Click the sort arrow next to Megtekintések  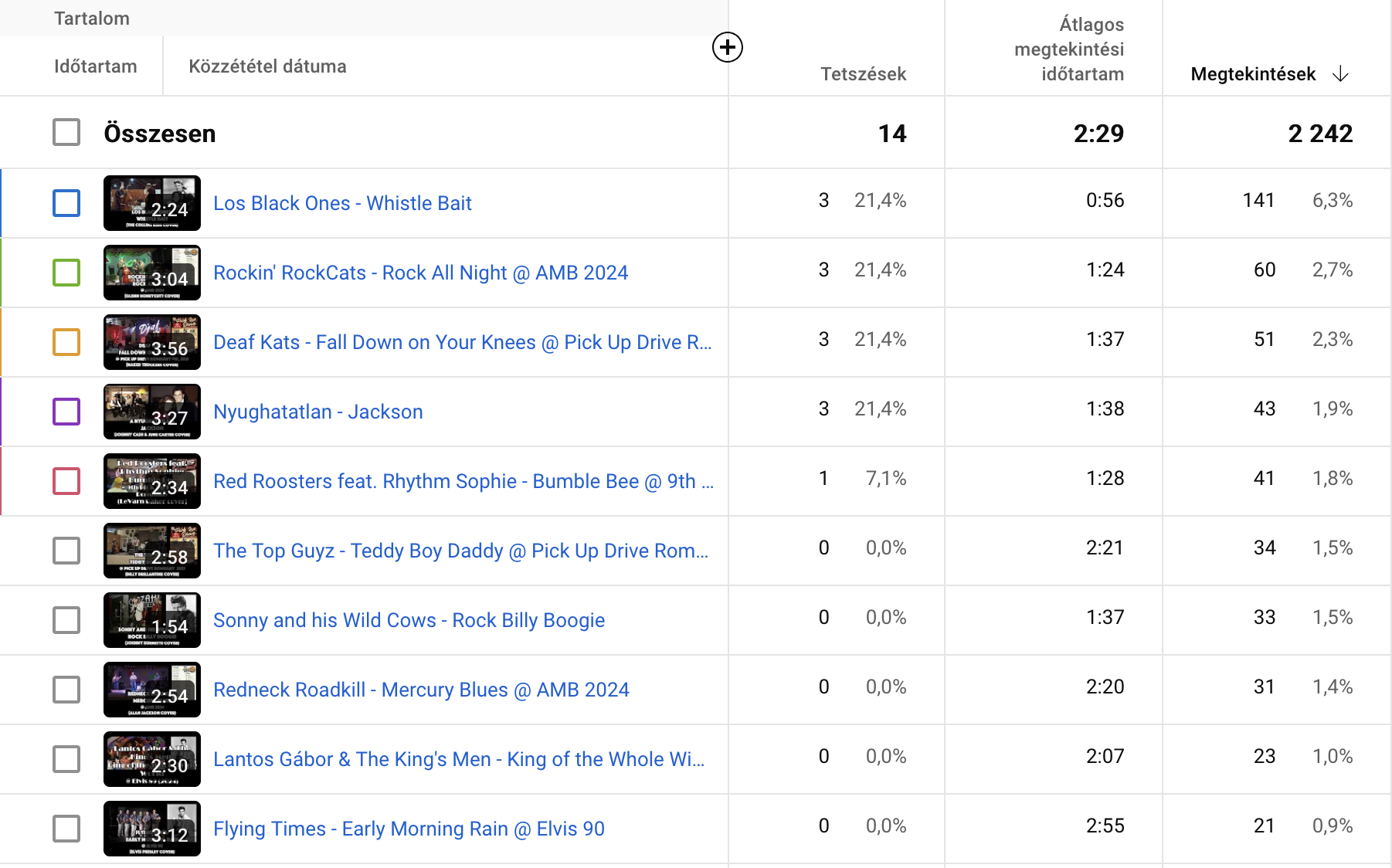pyautogui.click(x=1340, y=74)
